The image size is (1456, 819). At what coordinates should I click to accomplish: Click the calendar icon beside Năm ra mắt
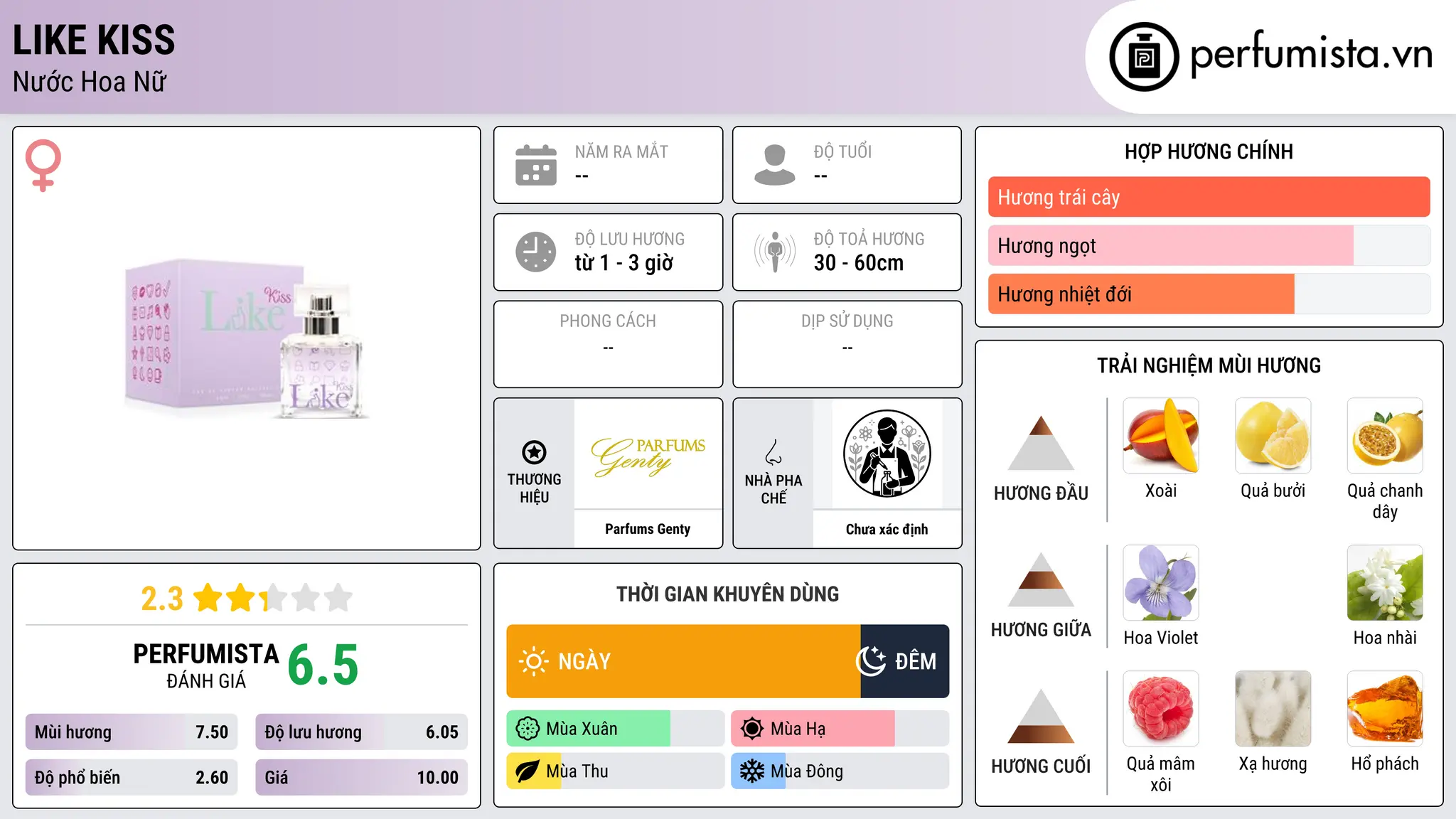[536, 165]
